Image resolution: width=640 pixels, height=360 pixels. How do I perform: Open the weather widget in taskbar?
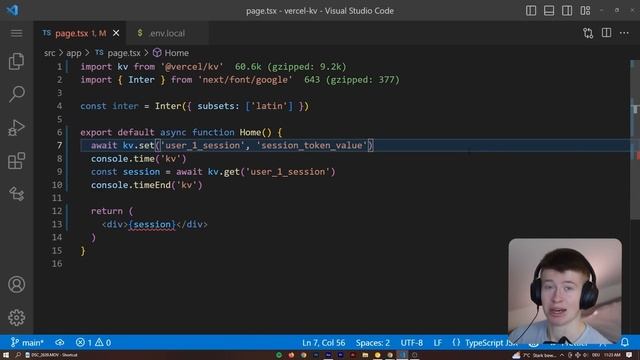point(535,355)
